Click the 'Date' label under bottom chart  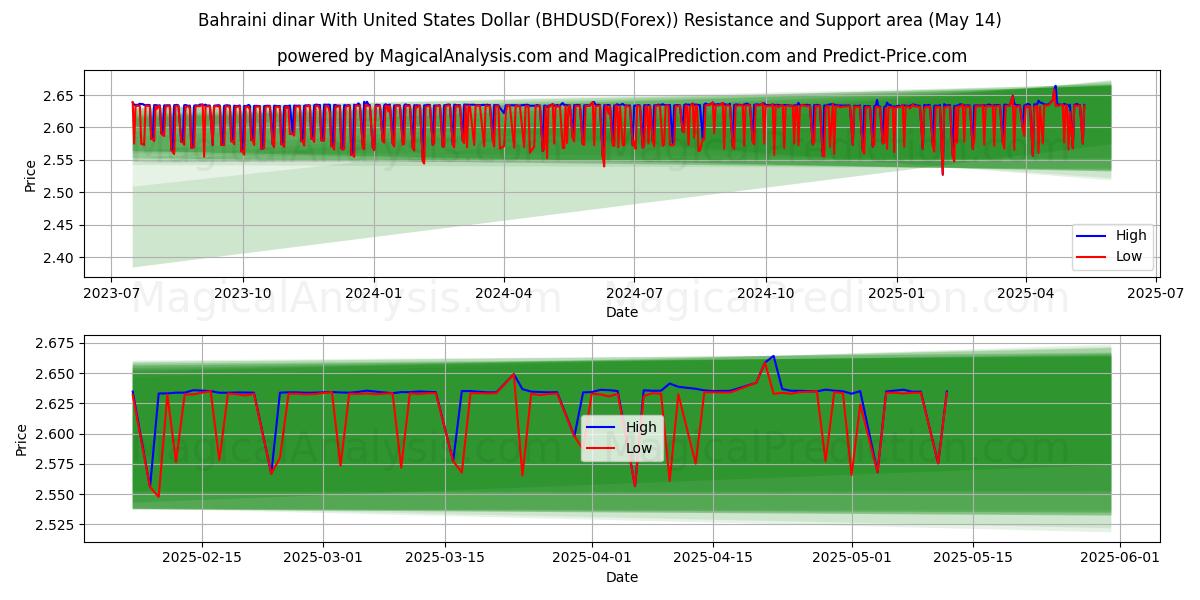tap(621, 577)
